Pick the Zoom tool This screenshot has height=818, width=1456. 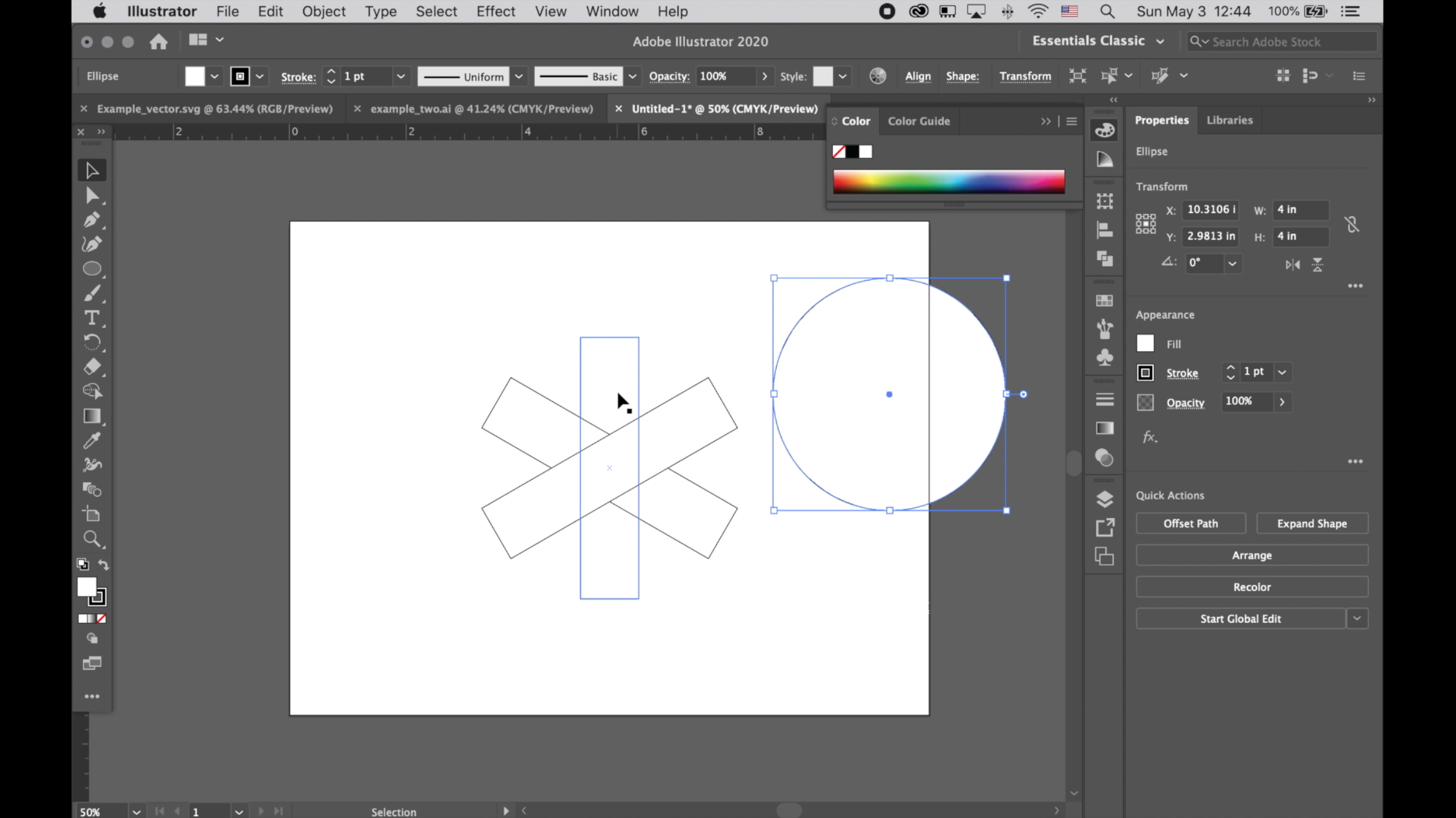[92, 539]
